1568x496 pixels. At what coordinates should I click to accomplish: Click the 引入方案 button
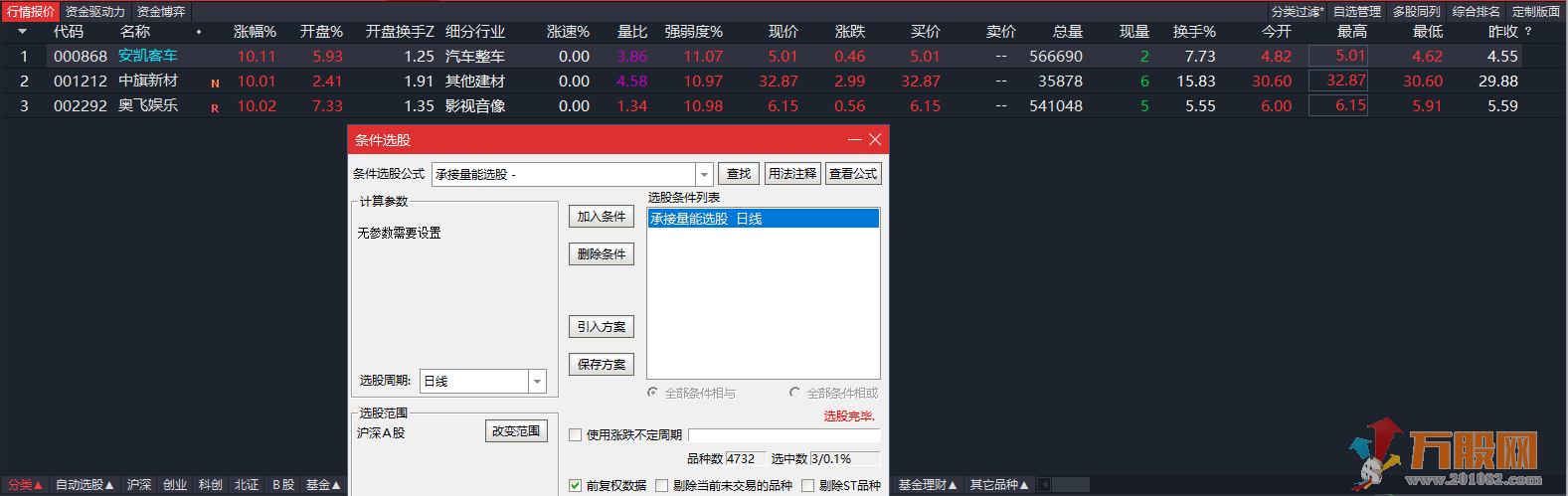(x=602, y=327)
